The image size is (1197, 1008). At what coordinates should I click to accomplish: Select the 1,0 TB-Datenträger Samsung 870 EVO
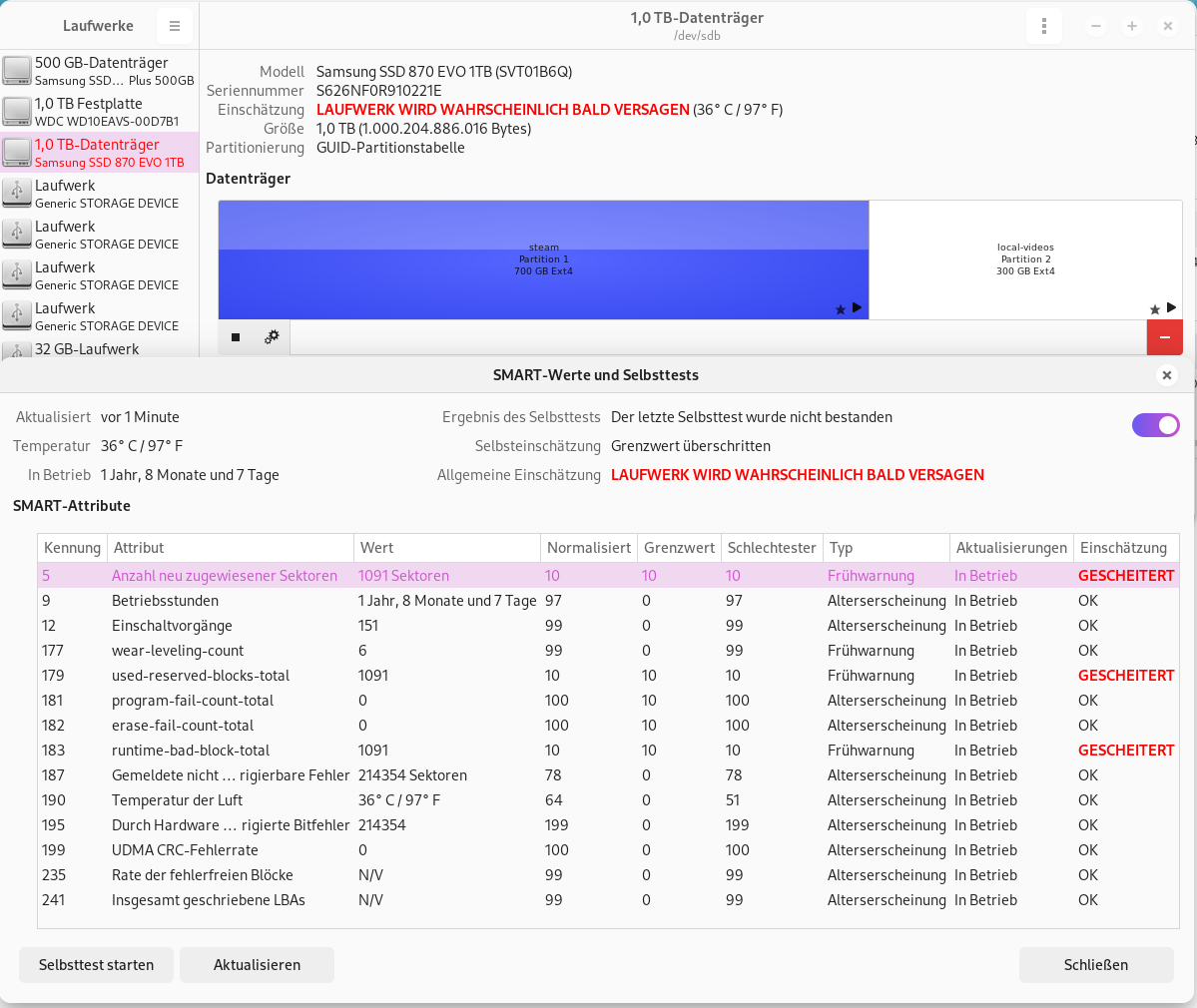pyautogui.click(x=99, y=153)
